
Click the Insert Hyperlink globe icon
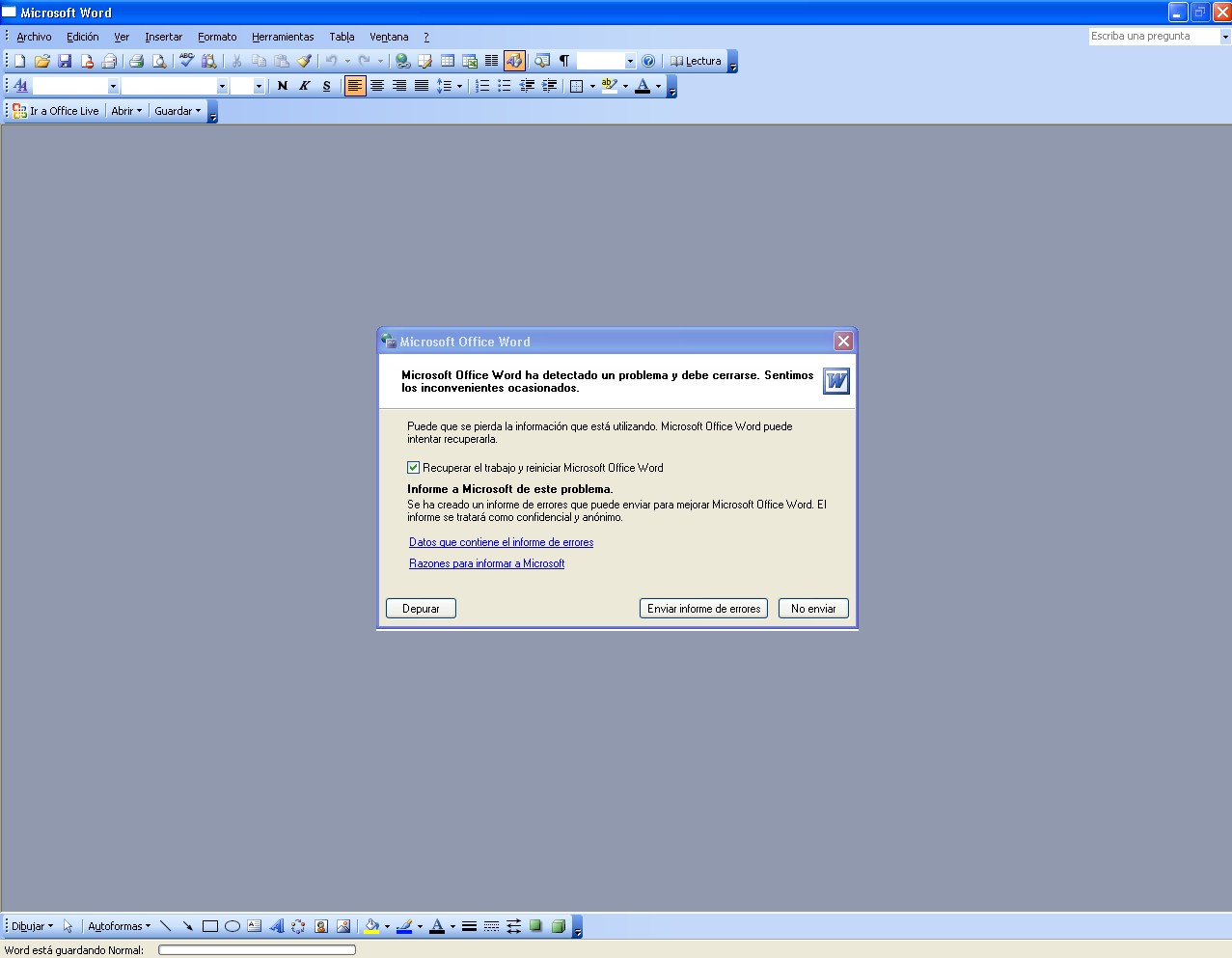[403, 61]
